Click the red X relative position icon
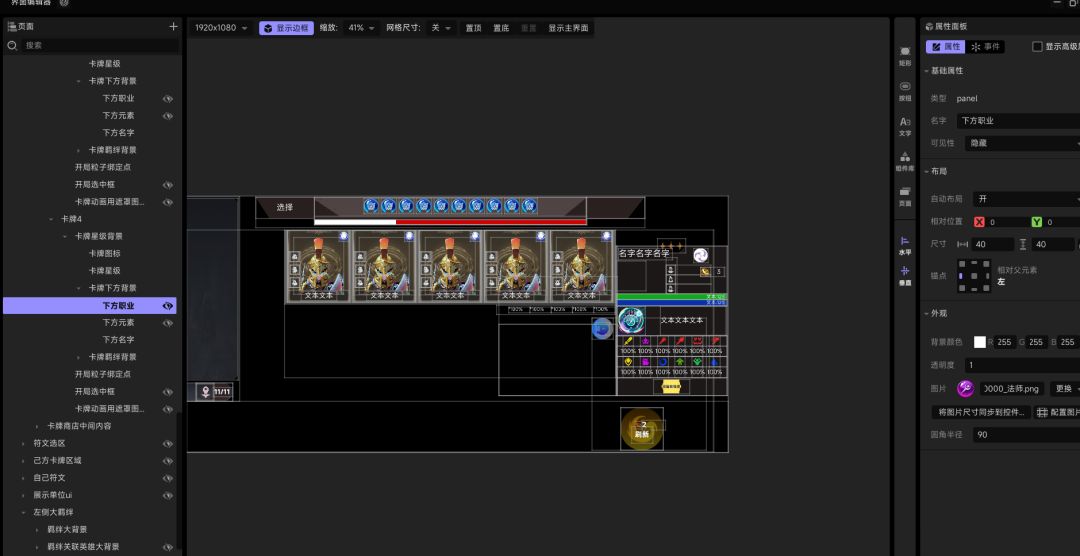This screenshot has height=556, width=1080. click(979, 222)
